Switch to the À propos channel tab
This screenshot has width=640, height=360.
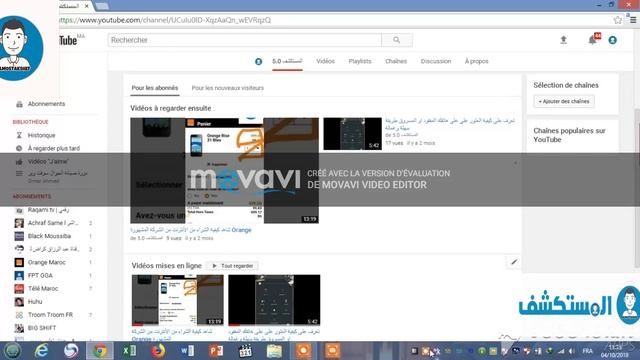[x=476, y=61]
